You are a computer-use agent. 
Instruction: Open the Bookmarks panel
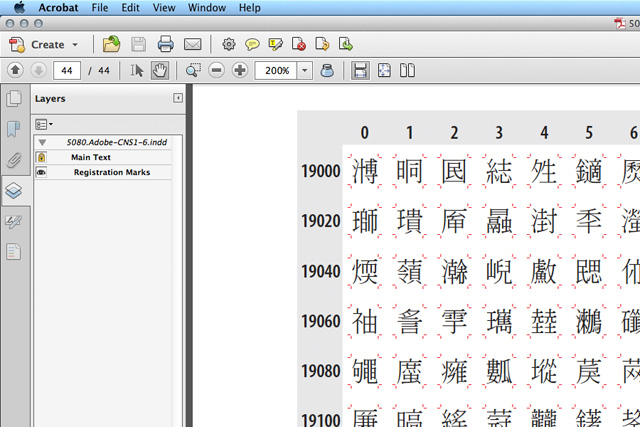(14, 129)
